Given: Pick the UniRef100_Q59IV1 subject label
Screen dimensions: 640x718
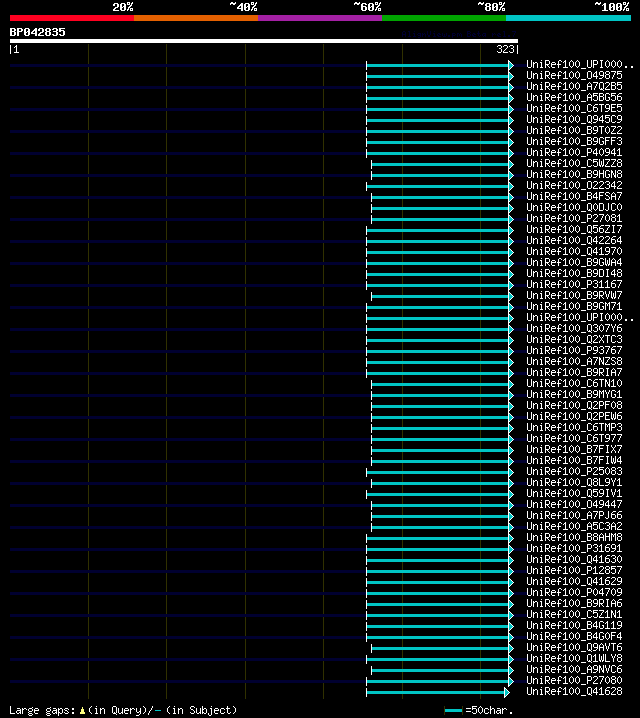Looking at the screenshot, I should click(x=574, y=493).
